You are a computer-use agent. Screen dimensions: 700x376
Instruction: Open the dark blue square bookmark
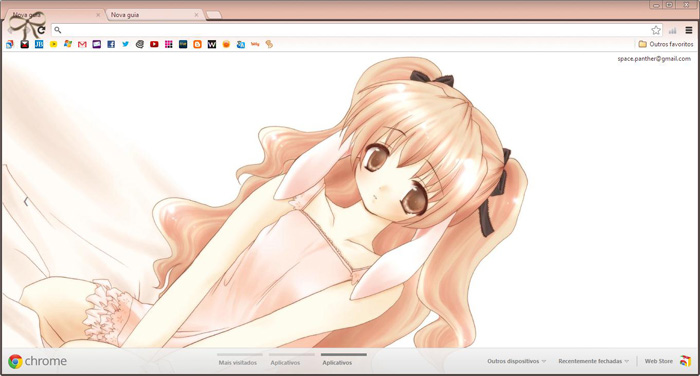coord(183,44)
